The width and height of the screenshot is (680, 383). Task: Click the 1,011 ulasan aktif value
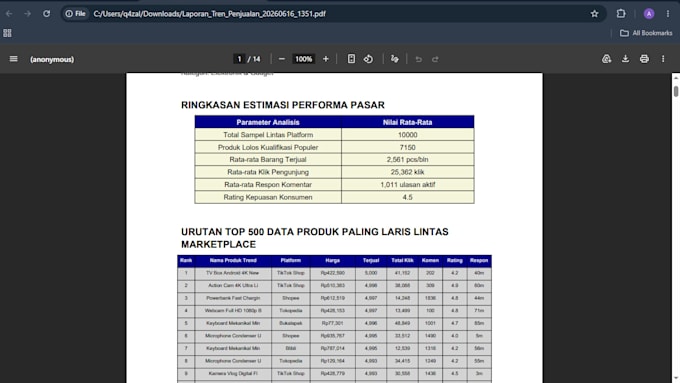(x=408, y=185)
